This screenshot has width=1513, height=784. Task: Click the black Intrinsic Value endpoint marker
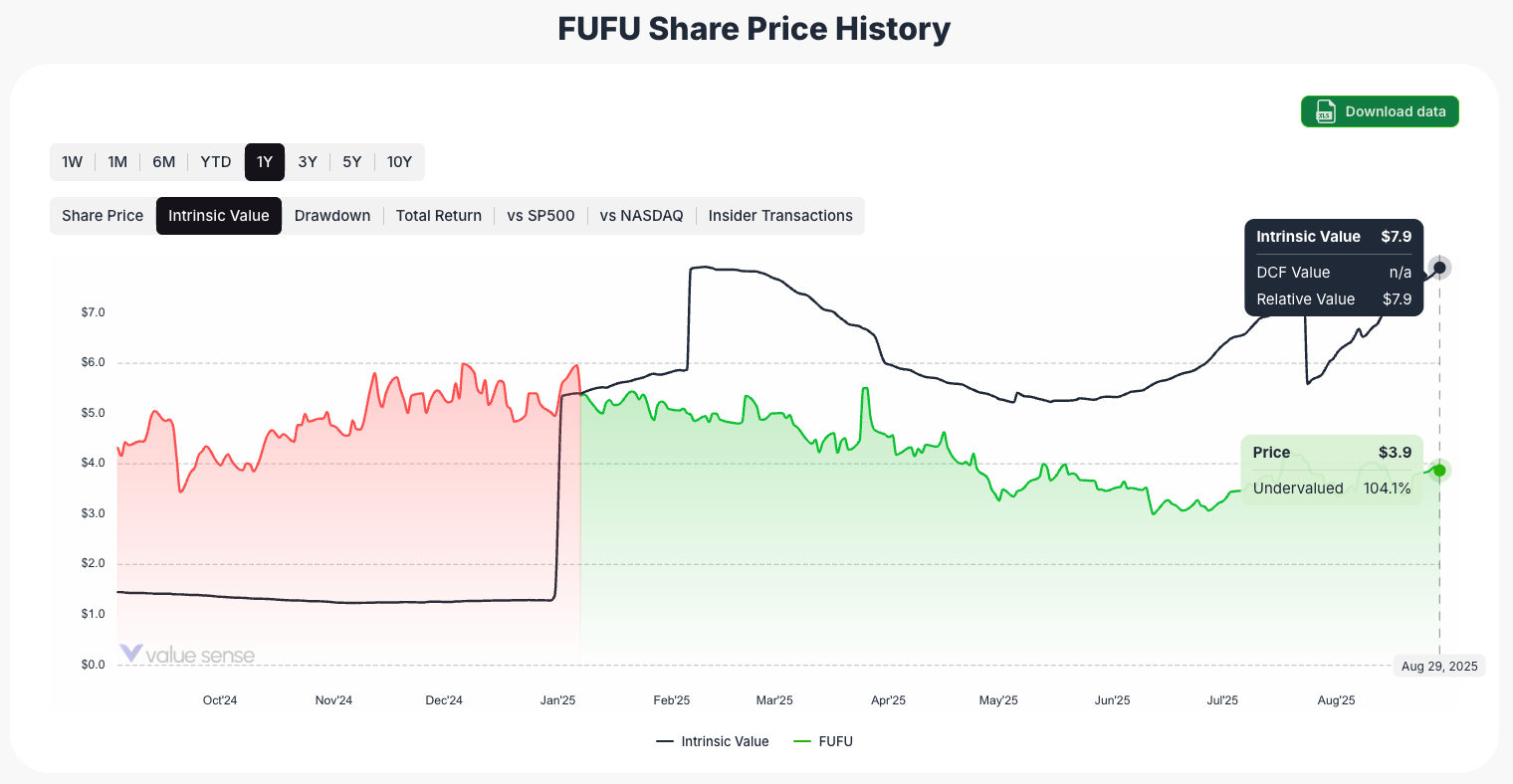(x=1438, y=267)
